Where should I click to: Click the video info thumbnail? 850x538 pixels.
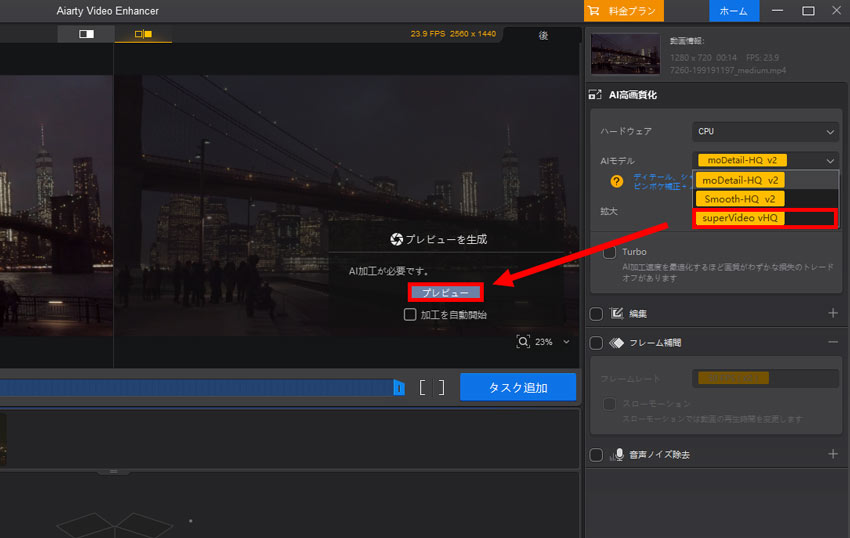pyautogui.click(x=626, y=54)
